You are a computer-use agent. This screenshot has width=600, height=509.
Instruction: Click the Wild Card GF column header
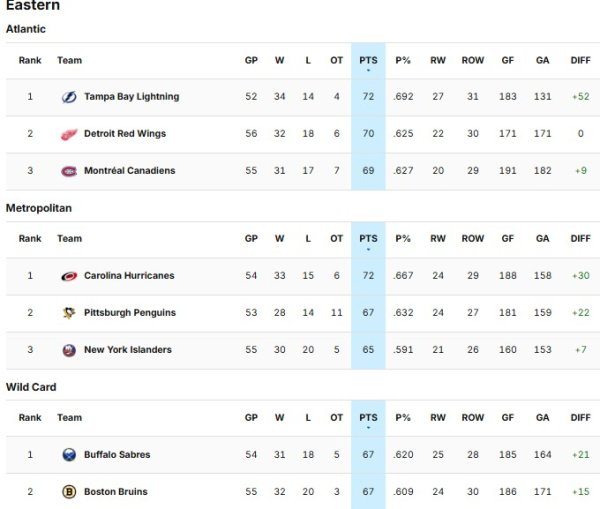[x=508, y=418]
